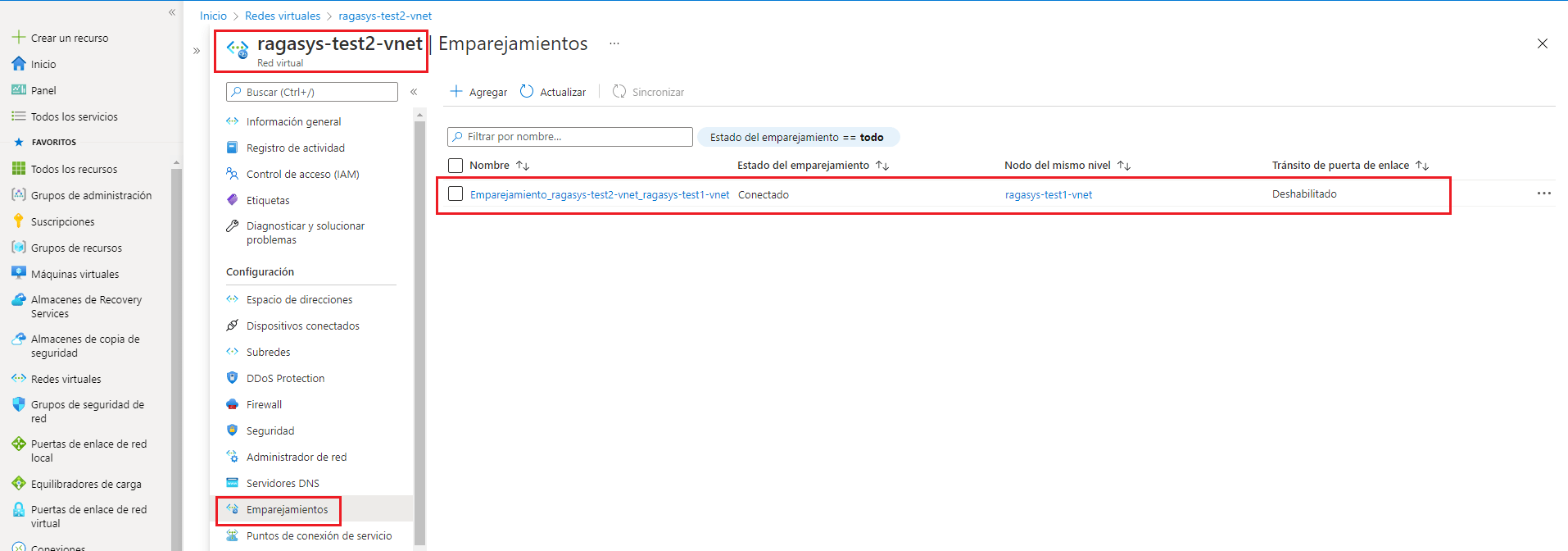Click the Sincronizar button
The width and height of the screenshot is (1568, 551).
pos(649,92)
